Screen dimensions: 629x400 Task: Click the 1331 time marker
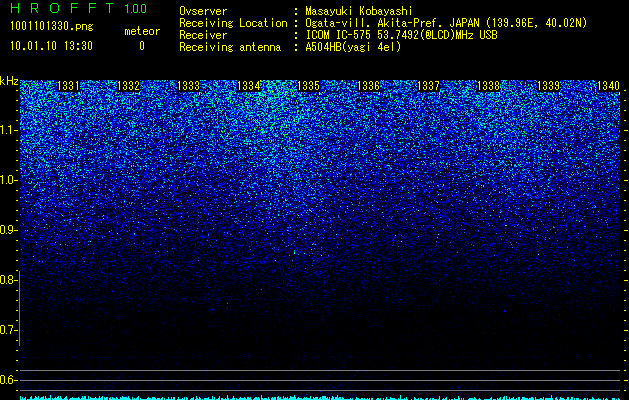coord(69,86)
